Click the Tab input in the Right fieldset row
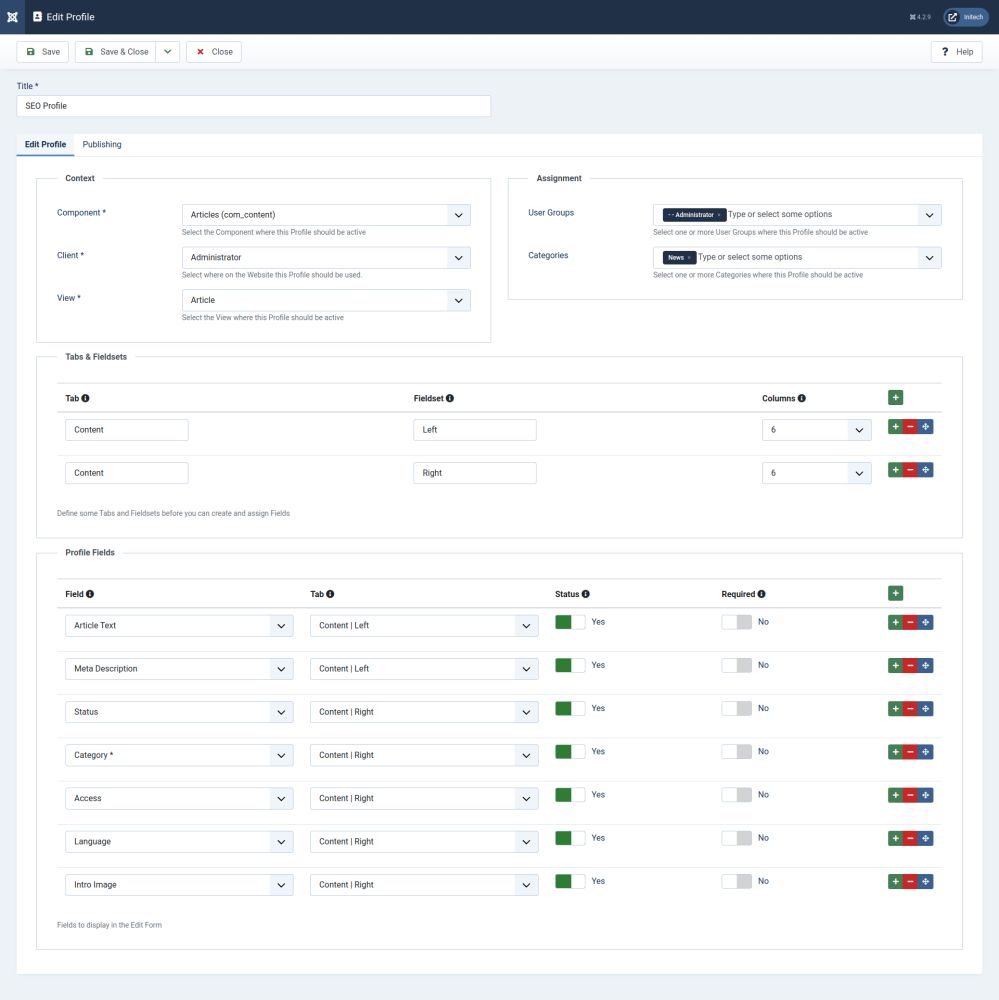Viewport: 999px width, 1000px height. (126, 473)
